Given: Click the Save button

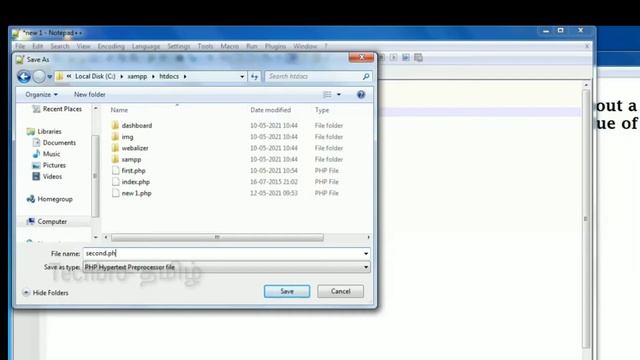Looking at the screenshot, I should [287, 291].
